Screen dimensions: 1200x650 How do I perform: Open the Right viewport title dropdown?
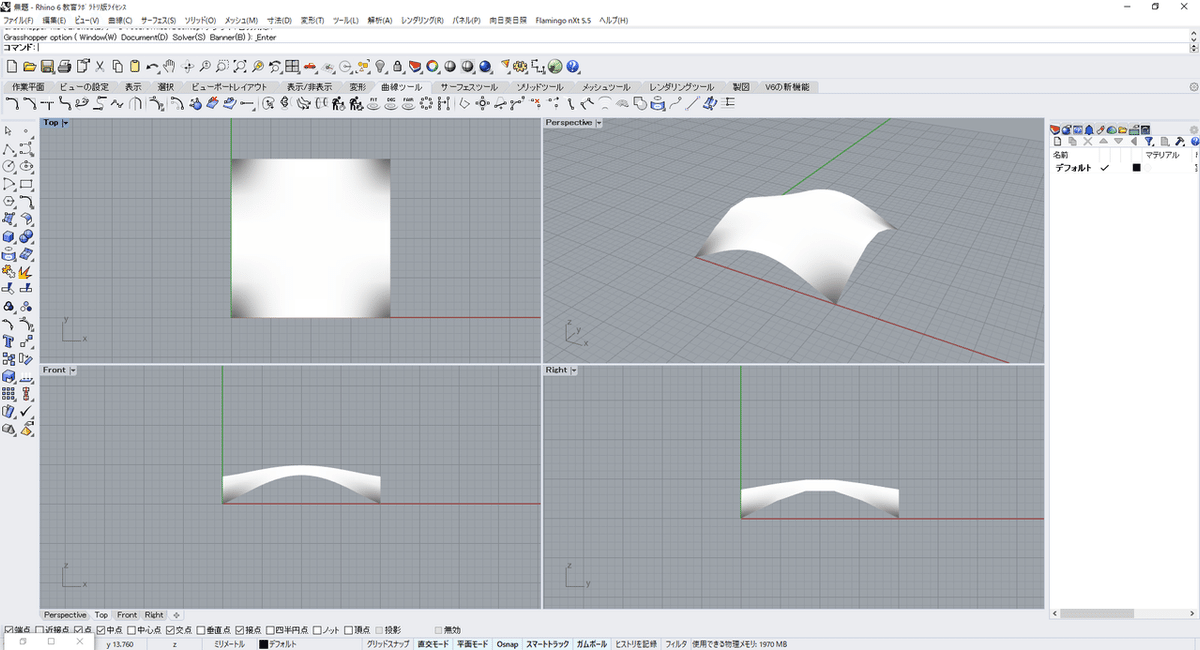click(576, 370)
